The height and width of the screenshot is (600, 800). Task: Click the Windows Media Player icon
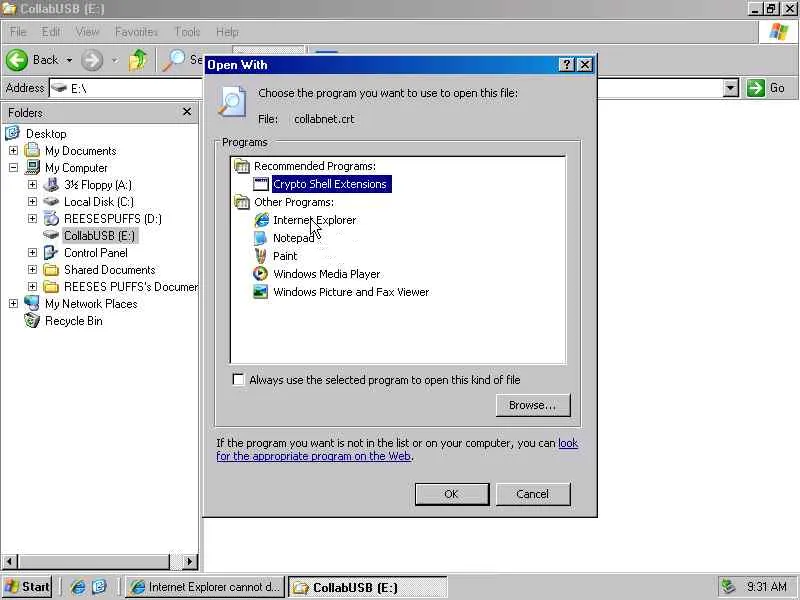261,274
